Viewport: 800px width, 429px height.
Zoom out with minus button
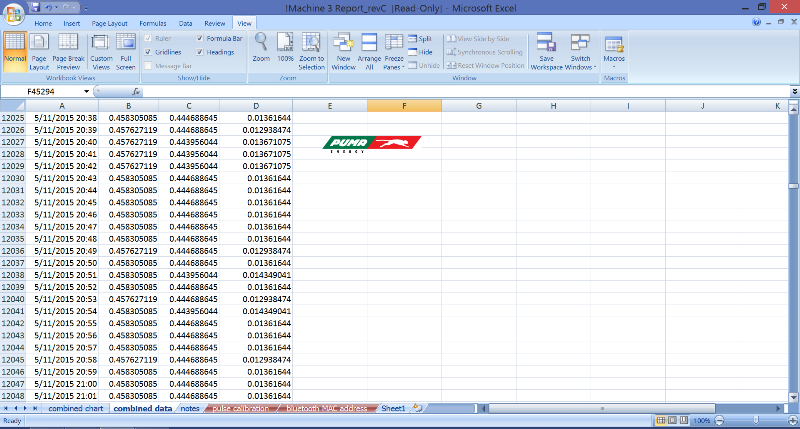719,420
